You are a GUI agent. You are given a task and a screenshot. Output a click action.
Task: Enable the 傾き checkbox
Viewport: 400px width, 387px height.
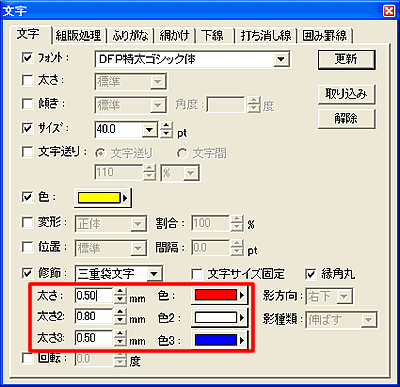[27, 104]
